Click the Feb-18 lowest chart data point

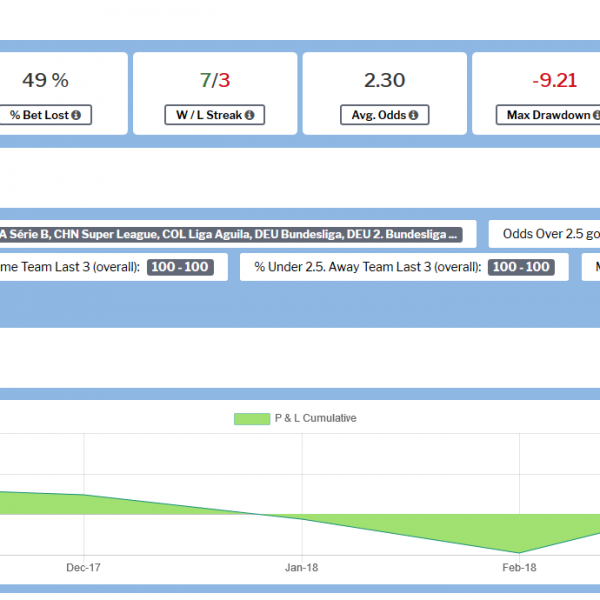click(519, 553)
